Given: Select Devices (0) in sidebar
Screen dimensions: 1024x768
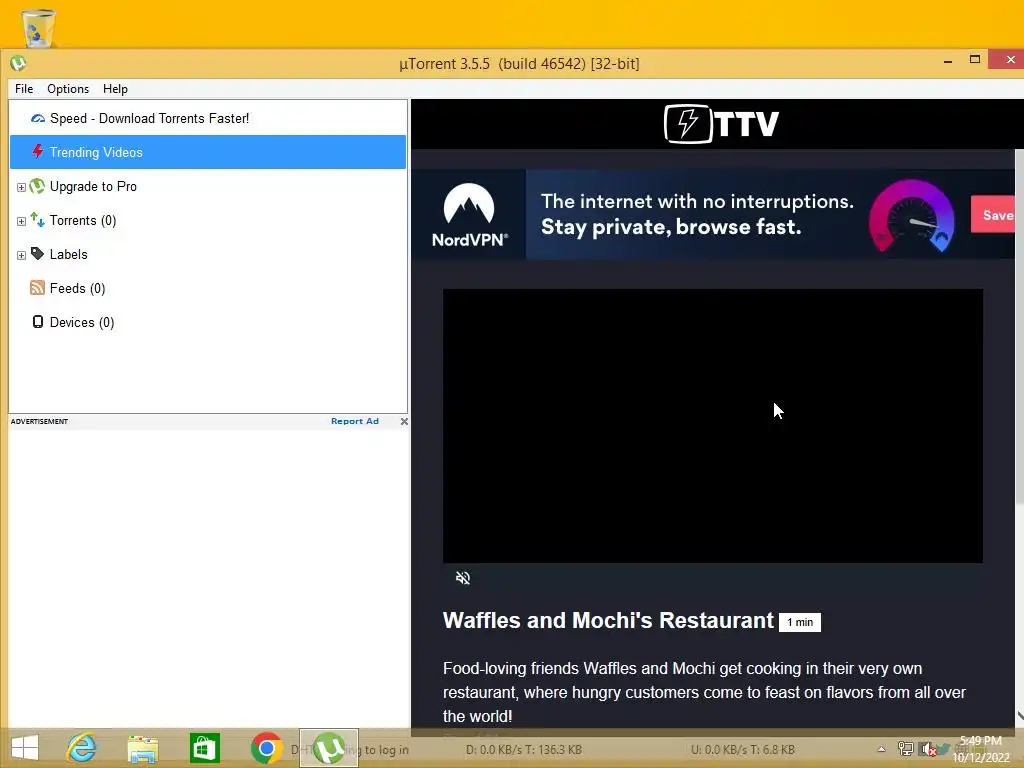Looking at the screenshot, I should [82, 322].
